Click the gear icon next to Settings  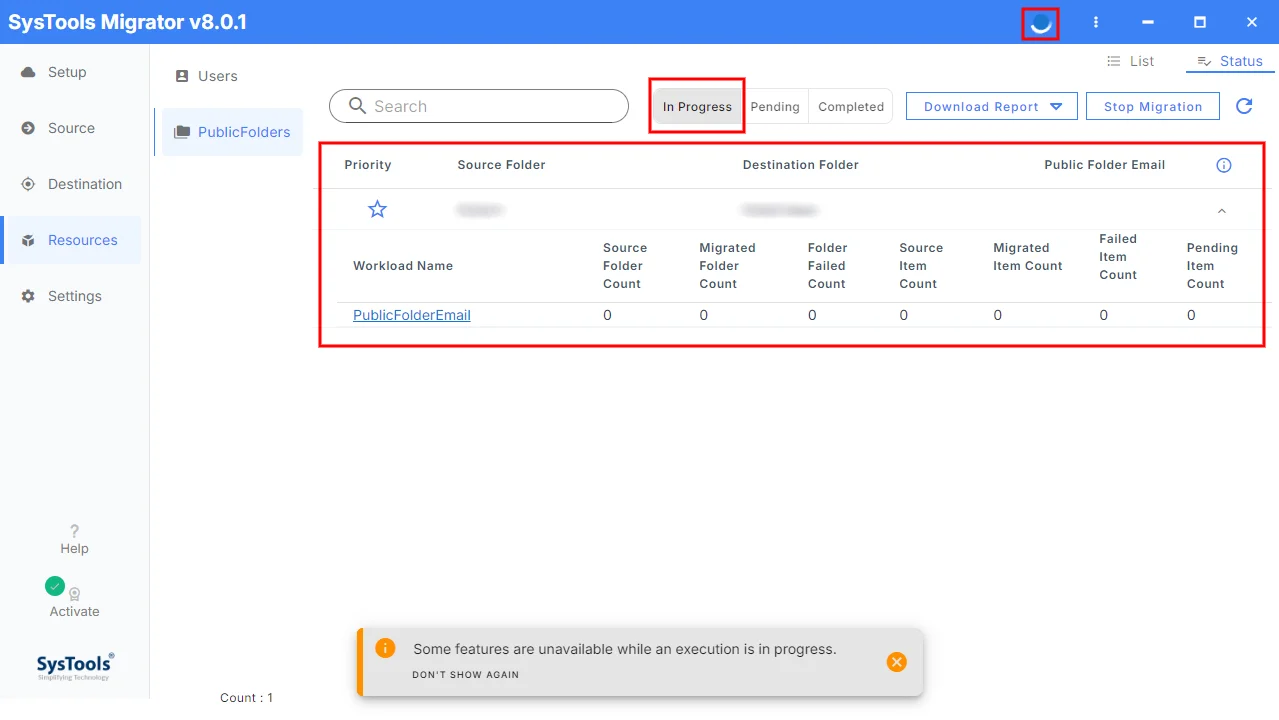click(x=28, y=296)
